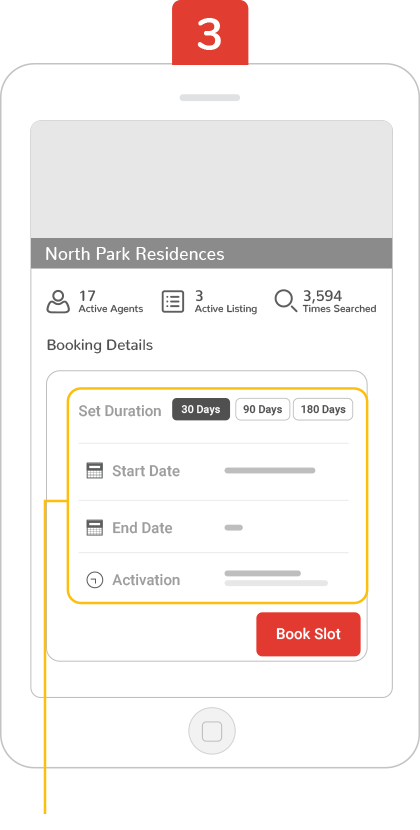Open the End Date value field

(x=234, y=527)
